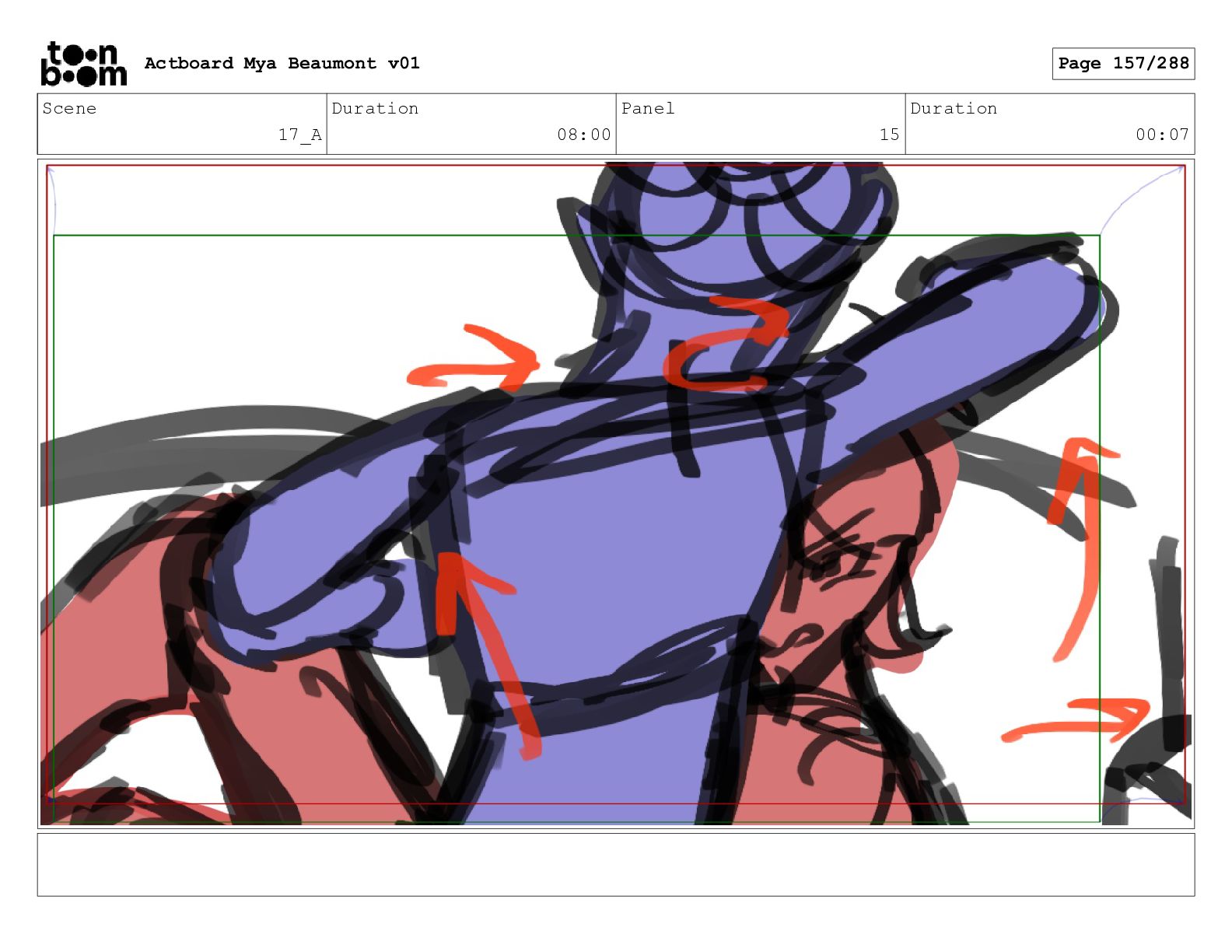Click the 'Duration' label beside Scene
1232x952 pixels.
tap(375, 109)
